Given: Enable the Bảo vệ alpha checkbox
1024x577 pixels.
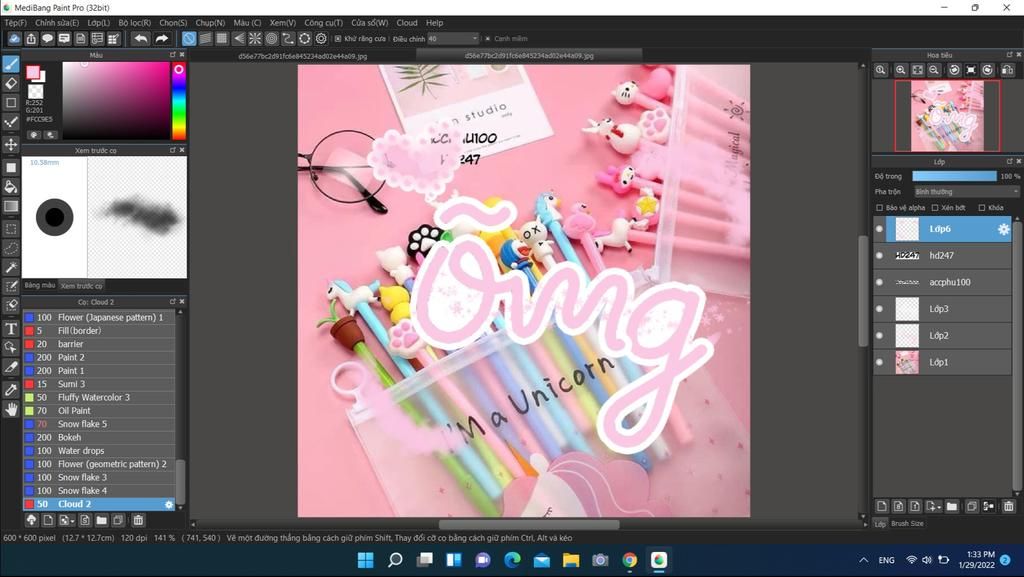Looking at the screenshot, I should coord(879,208).
